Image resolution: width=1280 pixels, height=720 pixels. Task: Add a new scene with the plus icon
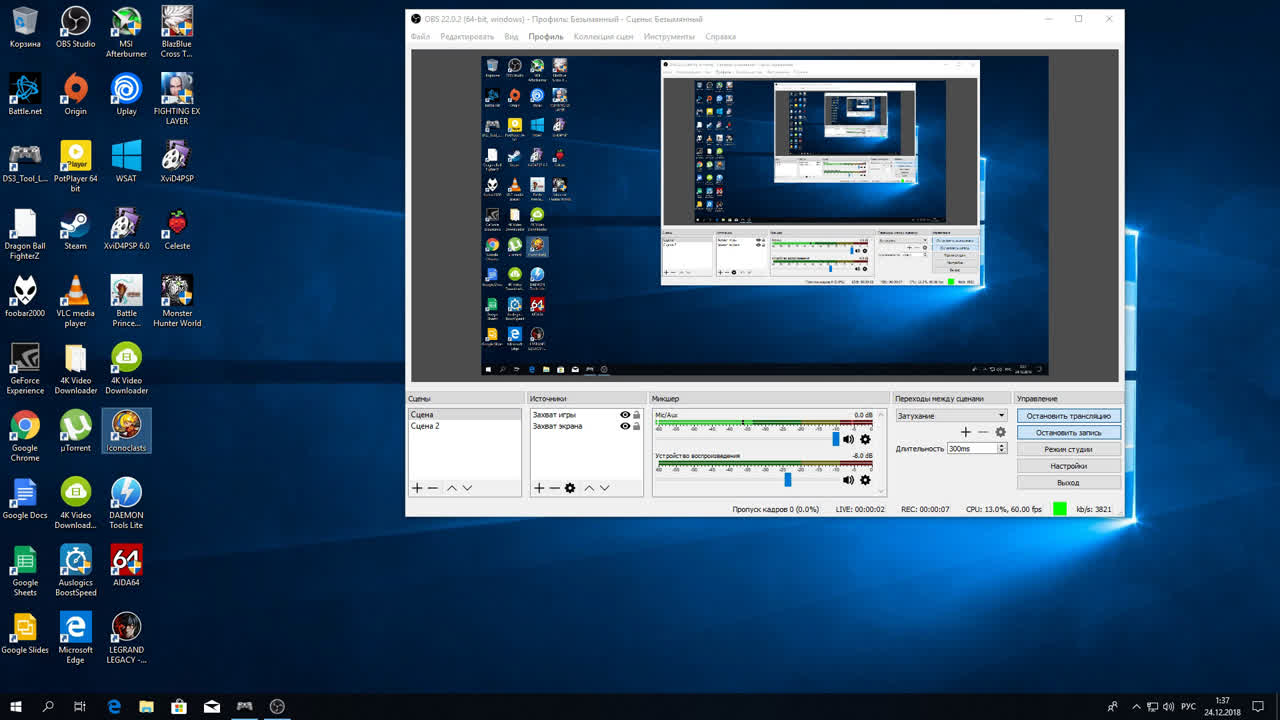(417, 488)
